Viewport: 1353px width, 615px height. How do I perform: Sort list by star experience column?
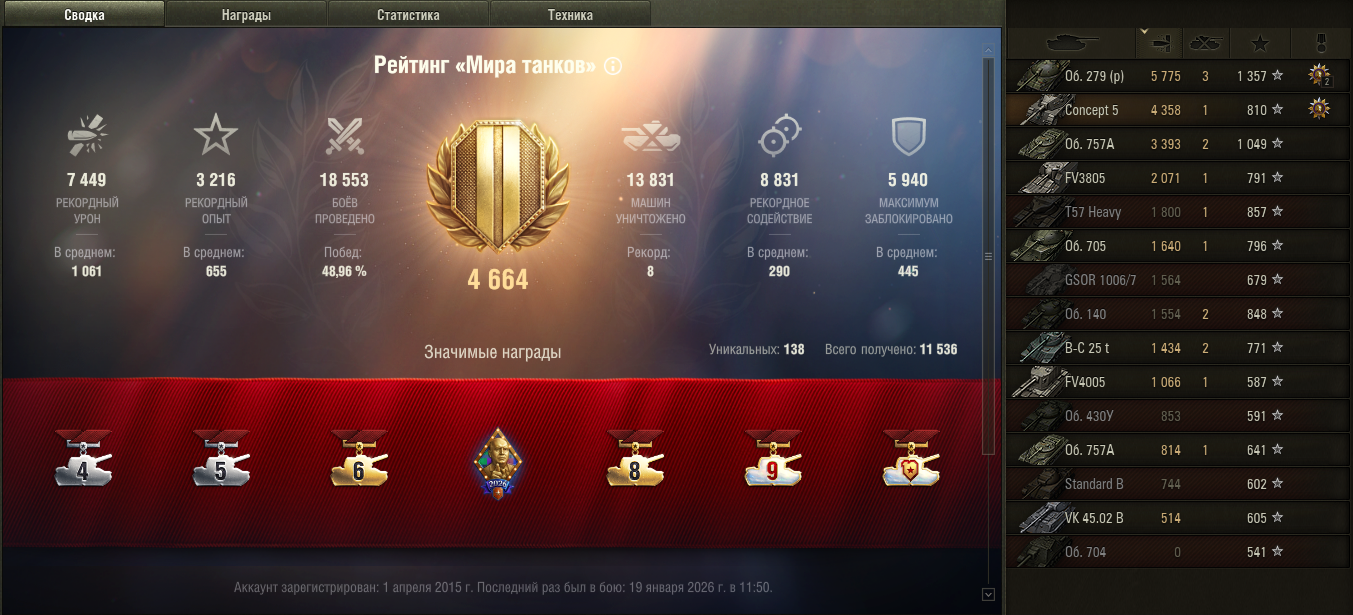coord(1260,43)
